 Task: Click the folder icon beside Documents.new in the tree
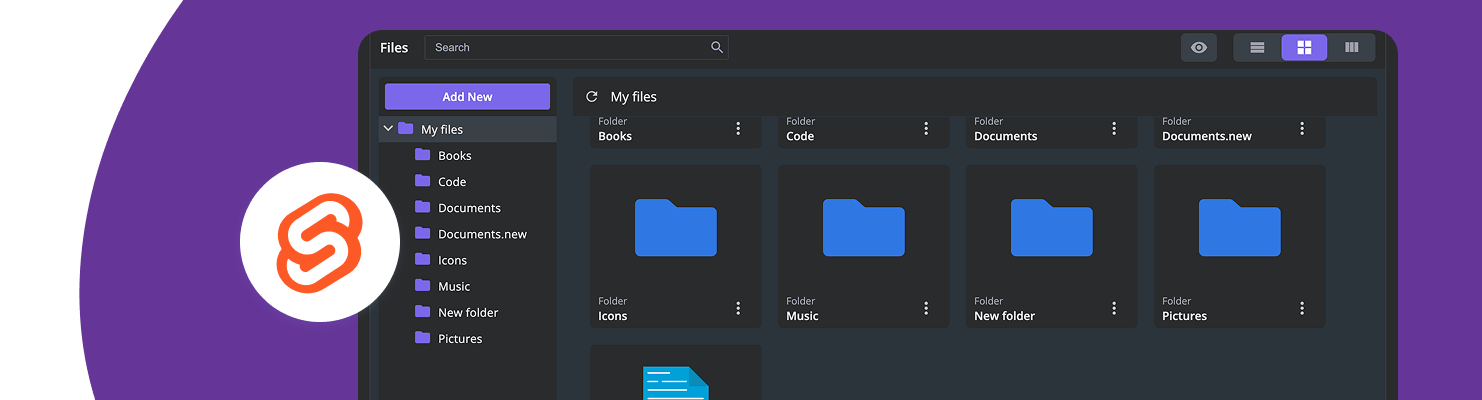tap(423, 234)
